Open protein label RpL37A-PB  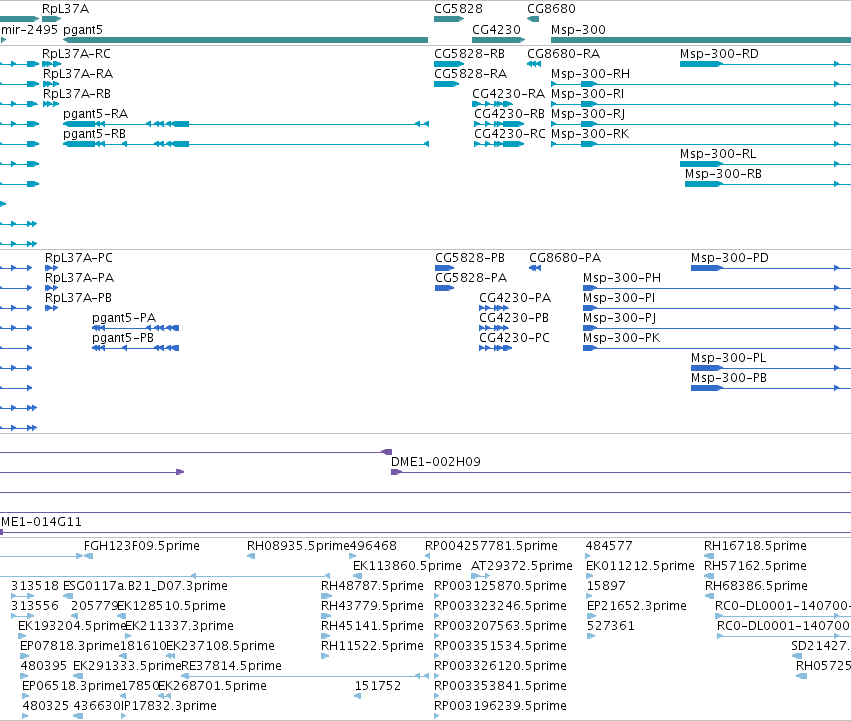click(x=78, y=298)
